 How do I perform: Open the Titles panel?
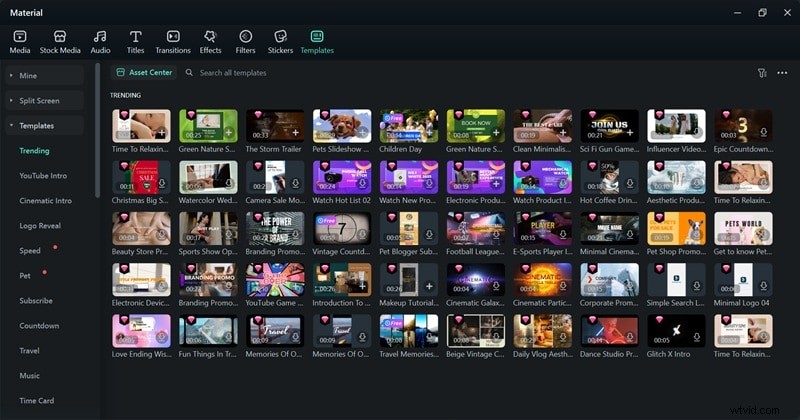[134, 41]
